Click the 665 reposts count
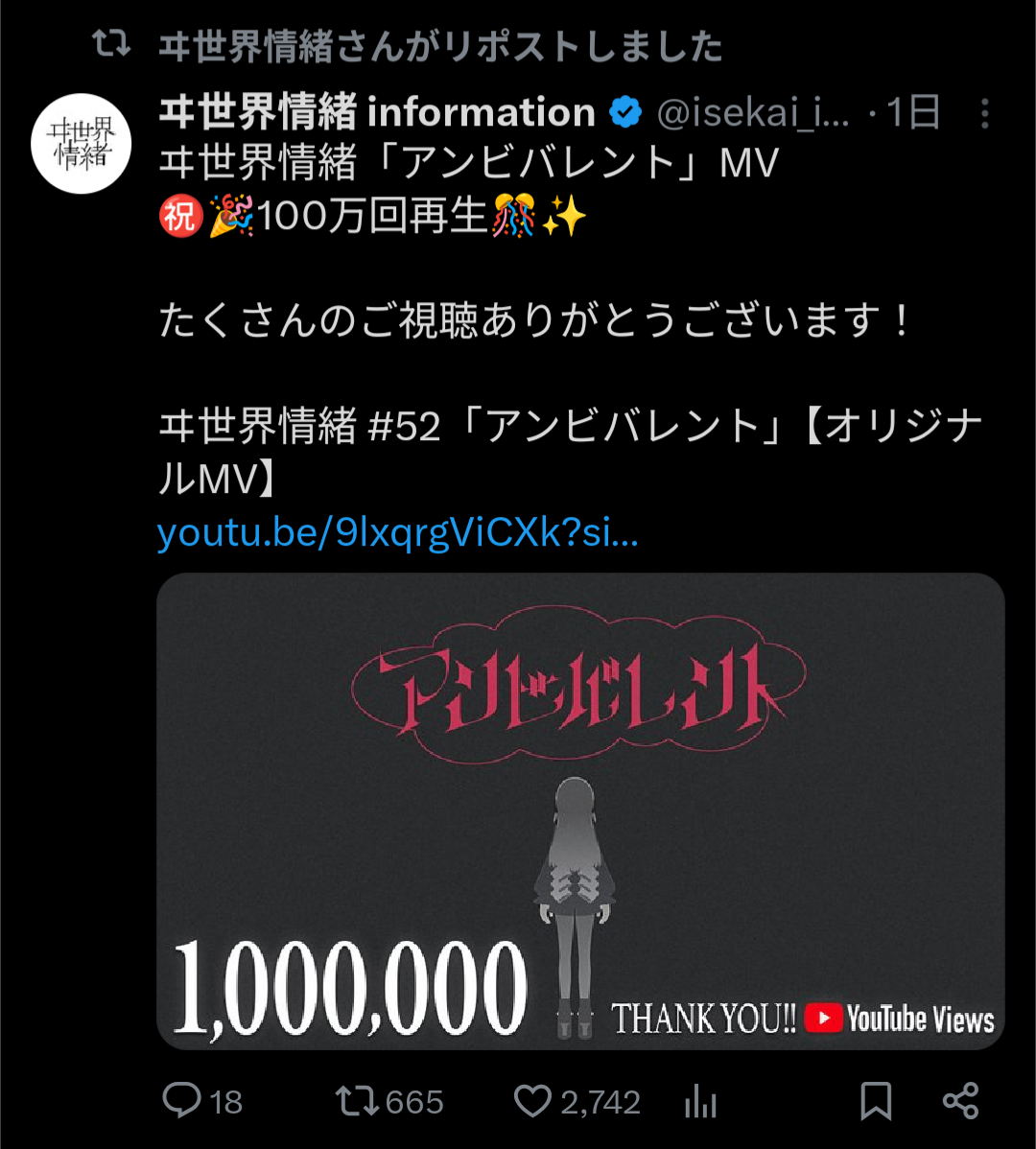This screenshot has height=1149, width=1036. tap(414, 1102)
